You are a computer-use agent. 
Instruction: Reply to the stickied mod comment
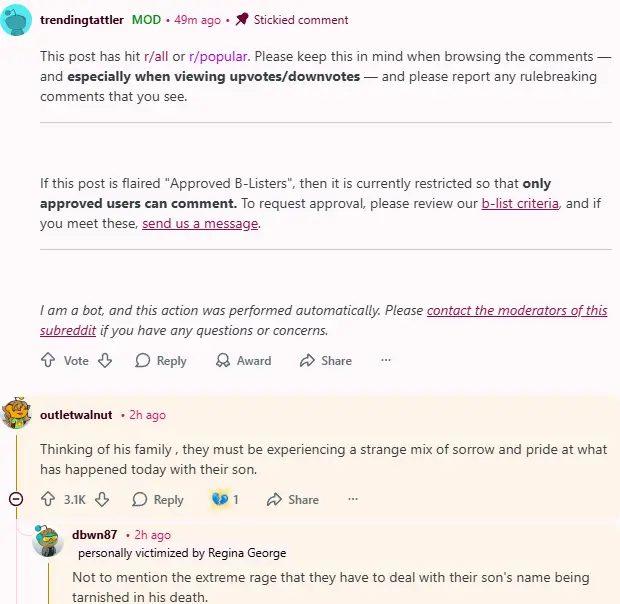160,360
